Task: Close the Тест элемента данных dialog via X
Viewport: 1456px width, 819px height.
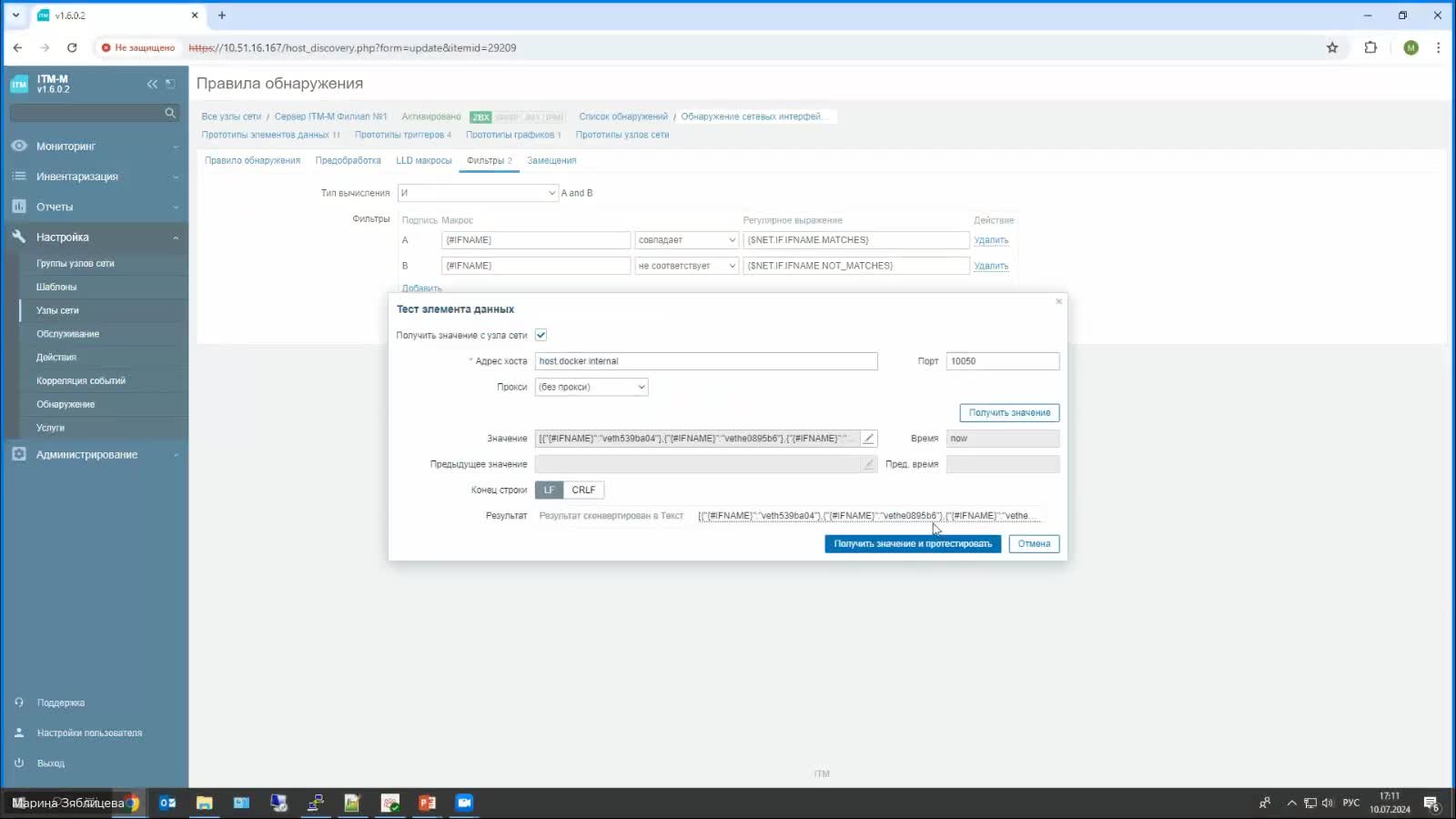Action: [x=1058, y=301]
